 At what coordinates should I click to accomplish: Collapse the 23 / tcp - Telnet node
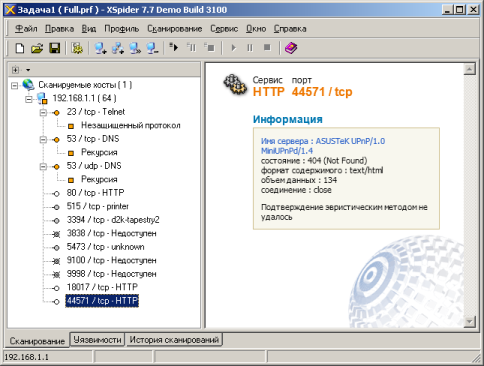pos(43,113)
